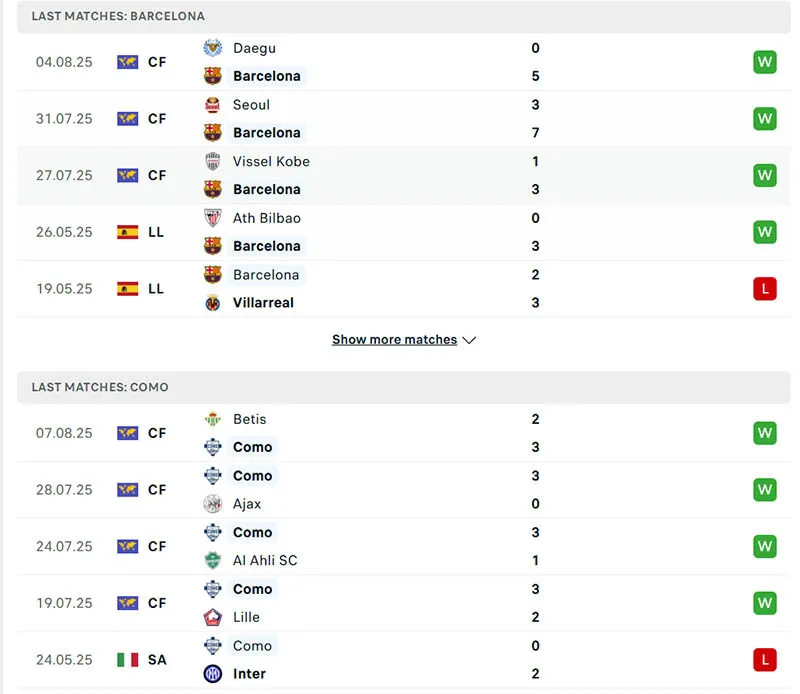Expand with the Show more matches chevron

pos(469,340)
